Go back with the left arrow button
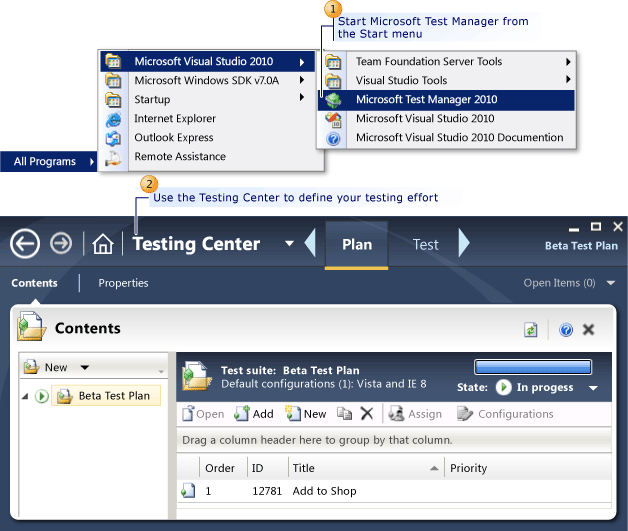 coord(25,243)
